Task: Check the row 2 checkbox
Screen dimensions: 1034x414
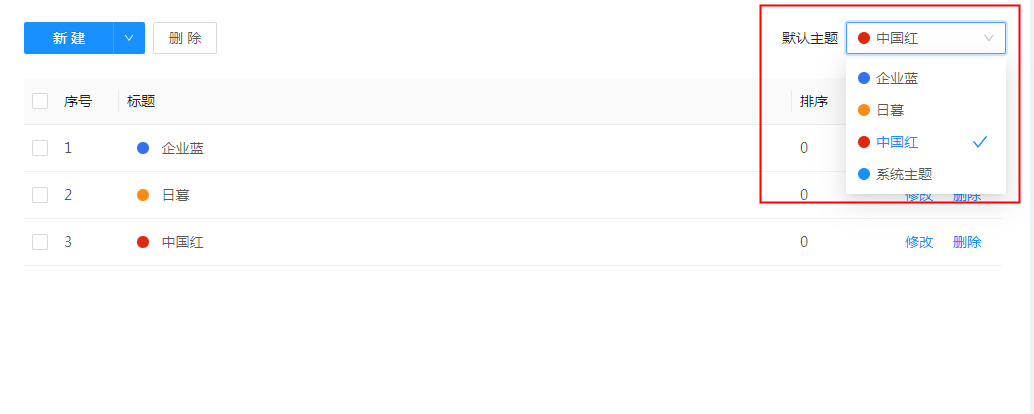Action: pos(40,195)
